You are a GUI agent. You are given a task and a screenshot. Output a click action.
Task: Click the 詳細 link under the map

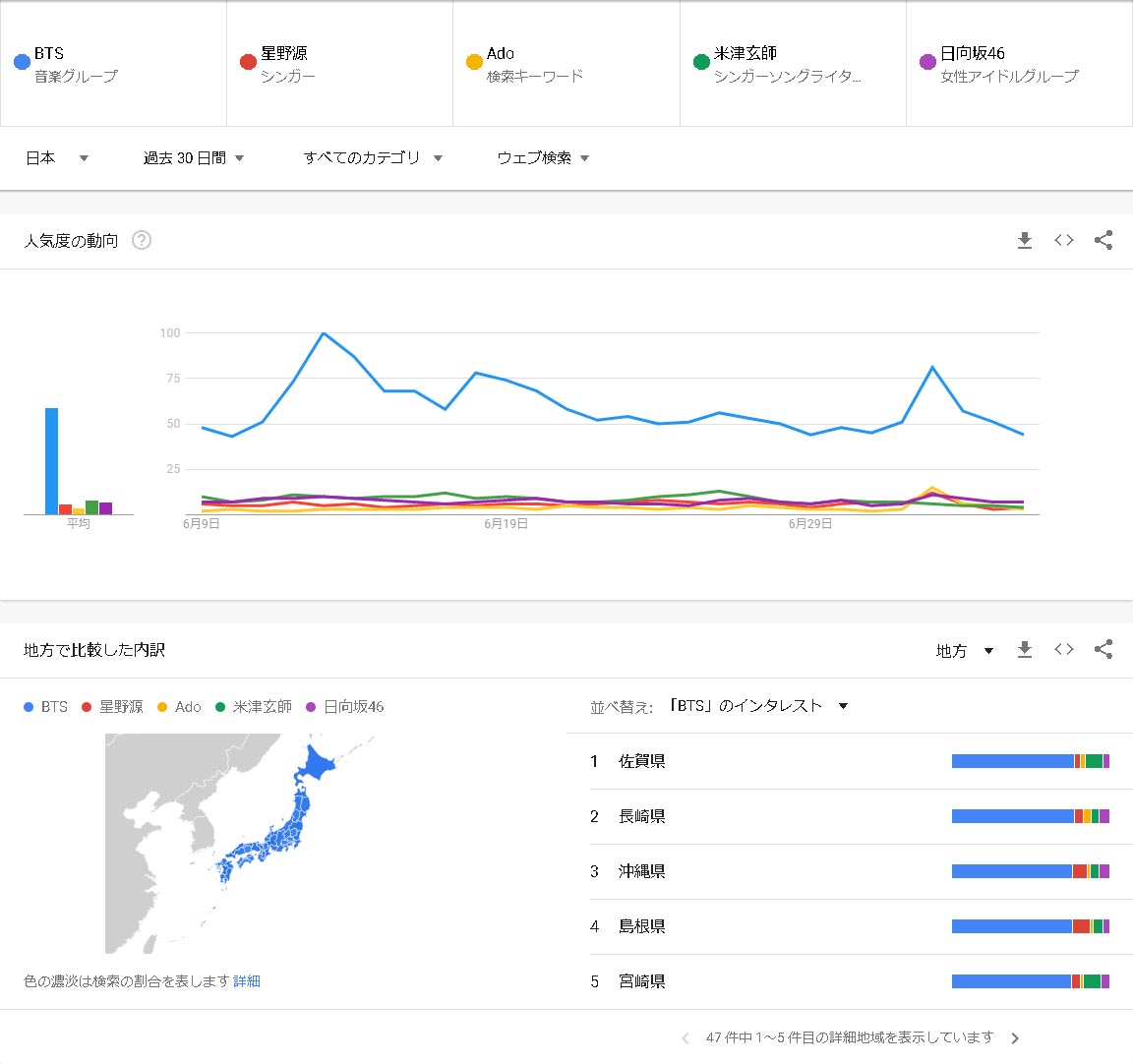(x=247, y=981)
